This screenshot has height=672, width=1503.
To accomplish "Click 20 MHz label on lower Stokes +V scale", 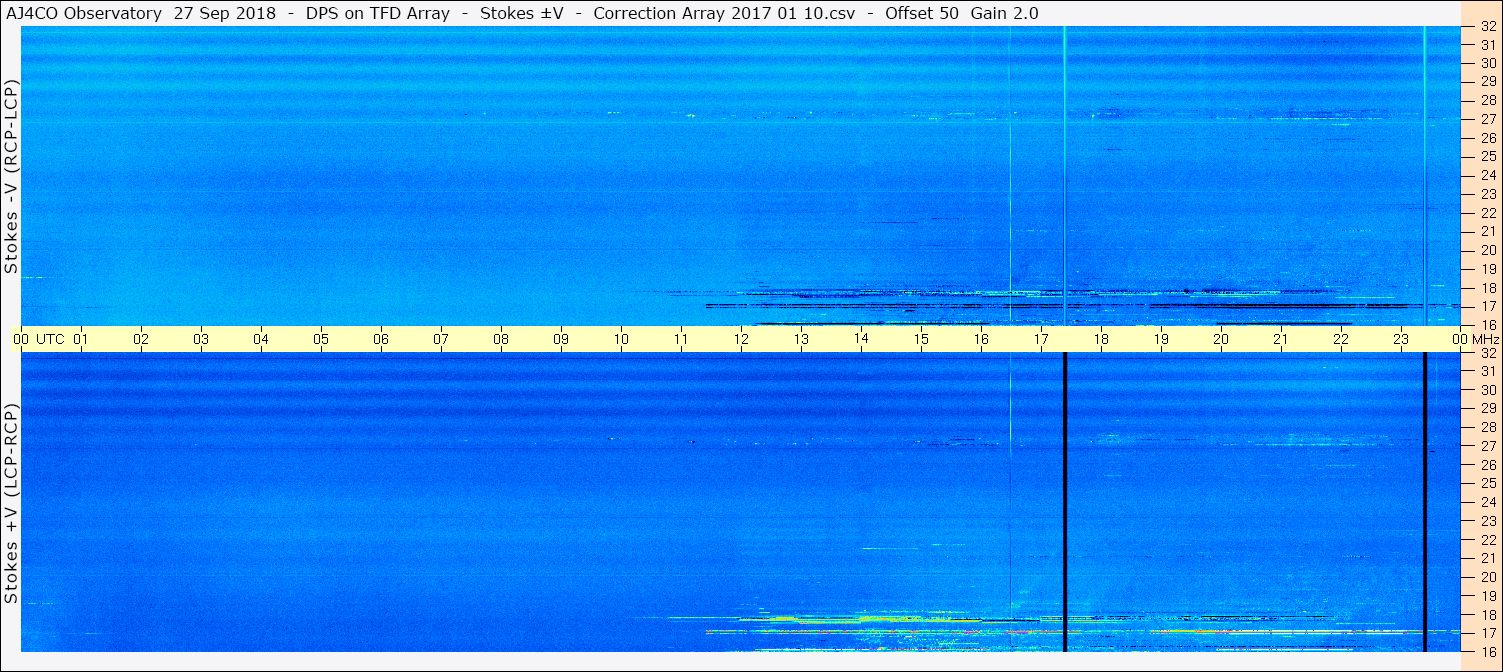I will tap(1487, 577).
